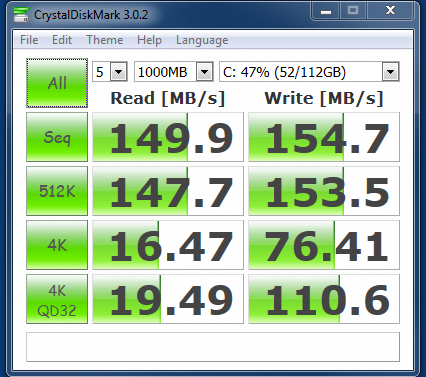This screenshot has width=426, height=377.
Task: Click the Seq read result 149.9
Action: [x=168, y=137]
